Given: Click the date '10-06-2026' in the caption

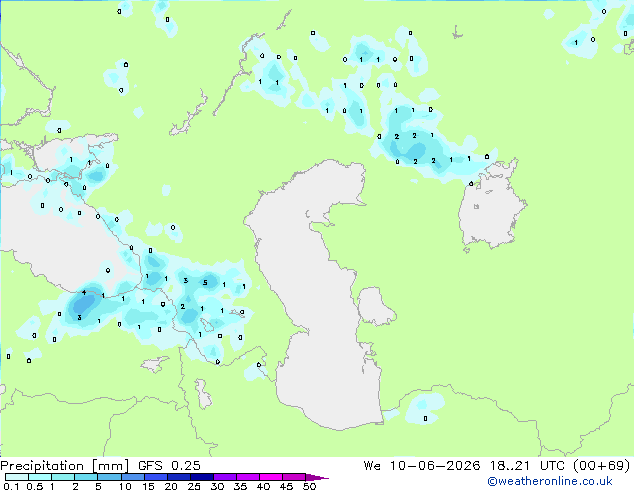Looking at the screenshot, I should (x=435, y=466).
